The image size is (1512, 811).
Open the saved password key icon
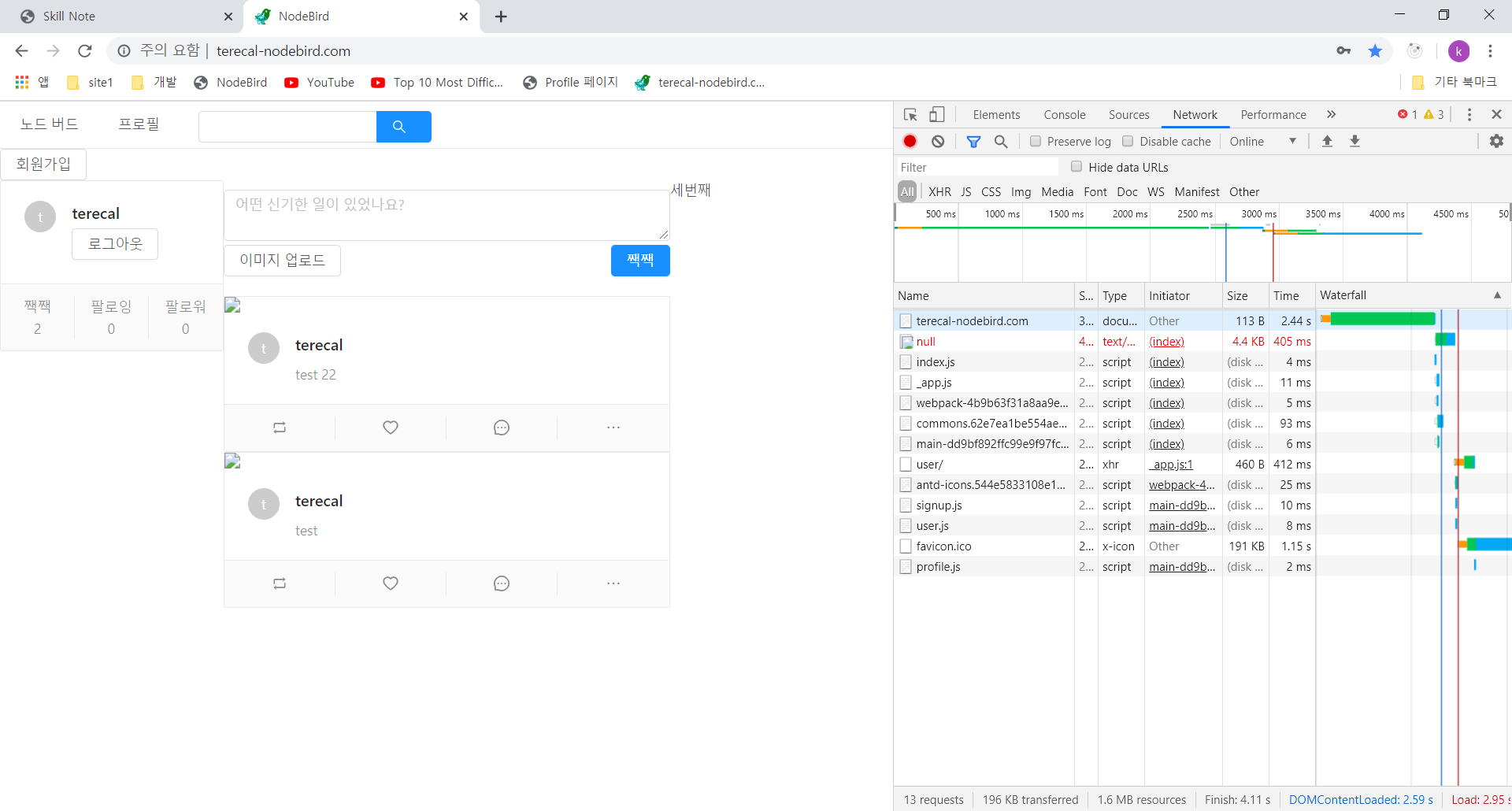click(x=1343, y=51)
